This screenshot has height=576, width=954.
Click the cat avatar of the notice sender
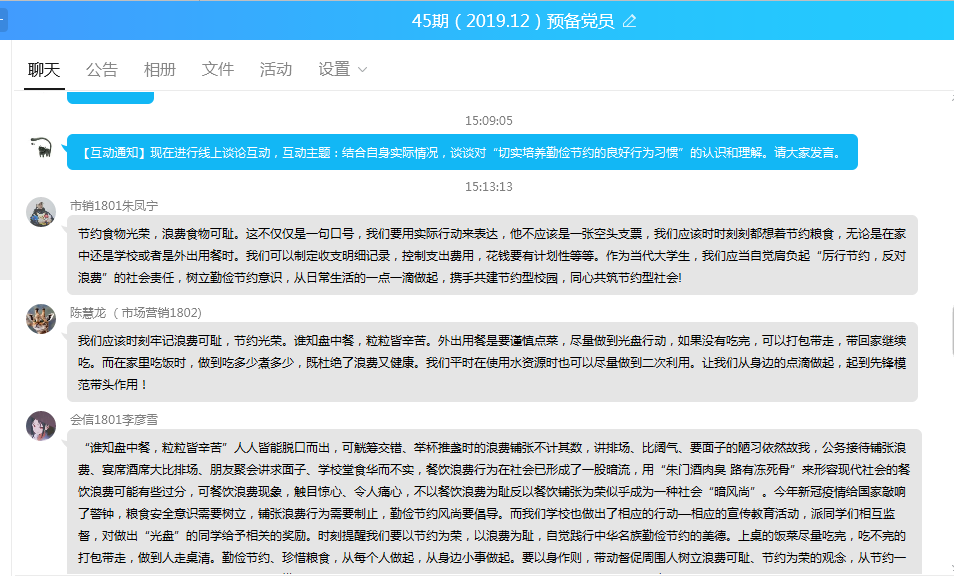click(41, 149)
